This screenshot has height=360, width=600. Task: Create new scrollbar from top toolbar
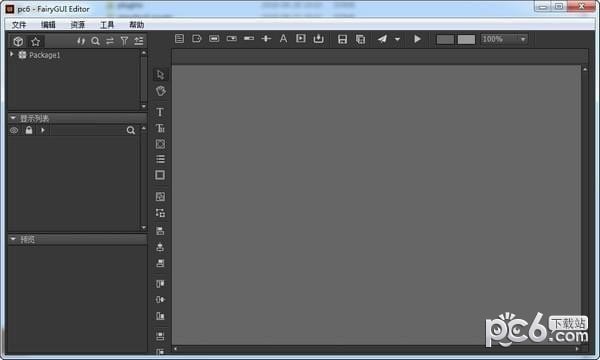pyautogui.click(x=266, y=39)
